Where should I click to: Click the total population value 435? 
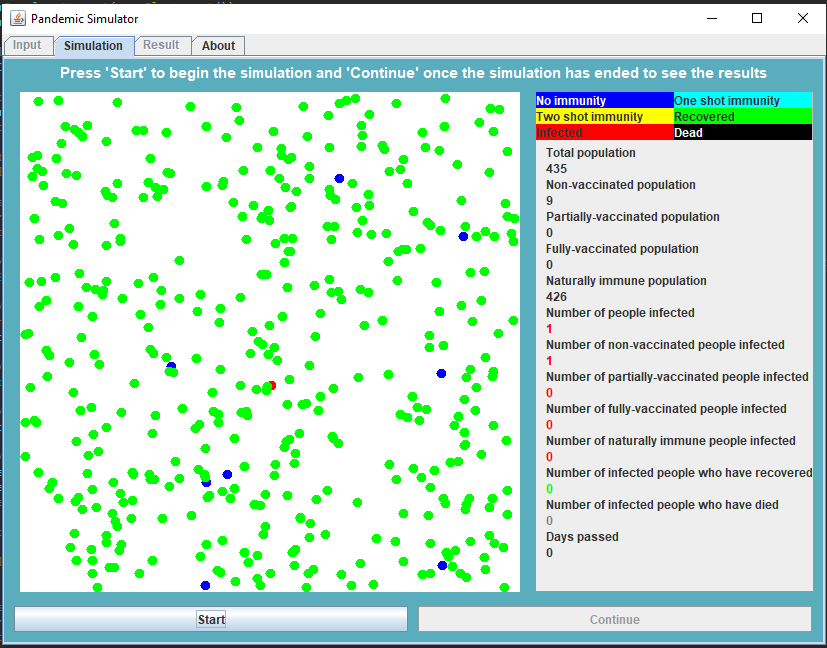[556, 169]
